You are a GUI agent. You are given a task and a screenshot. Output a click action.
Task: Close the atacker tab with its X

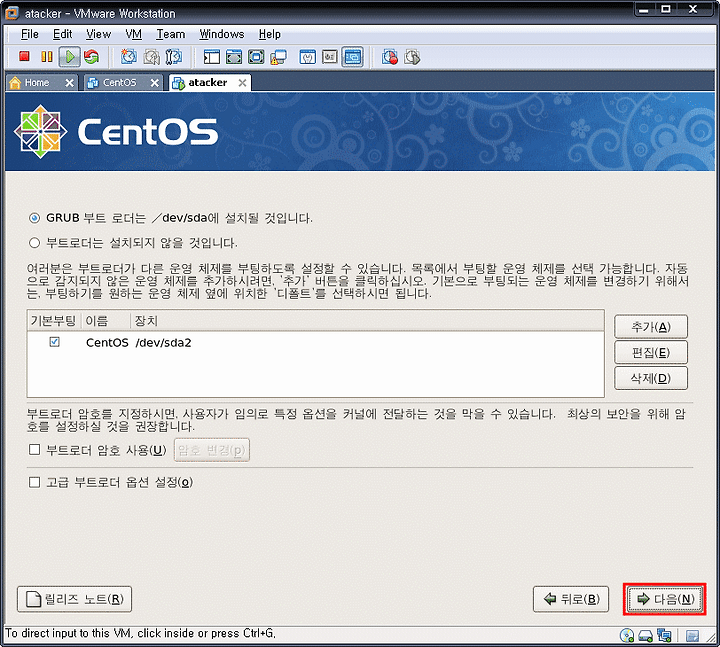click(242, 83)
